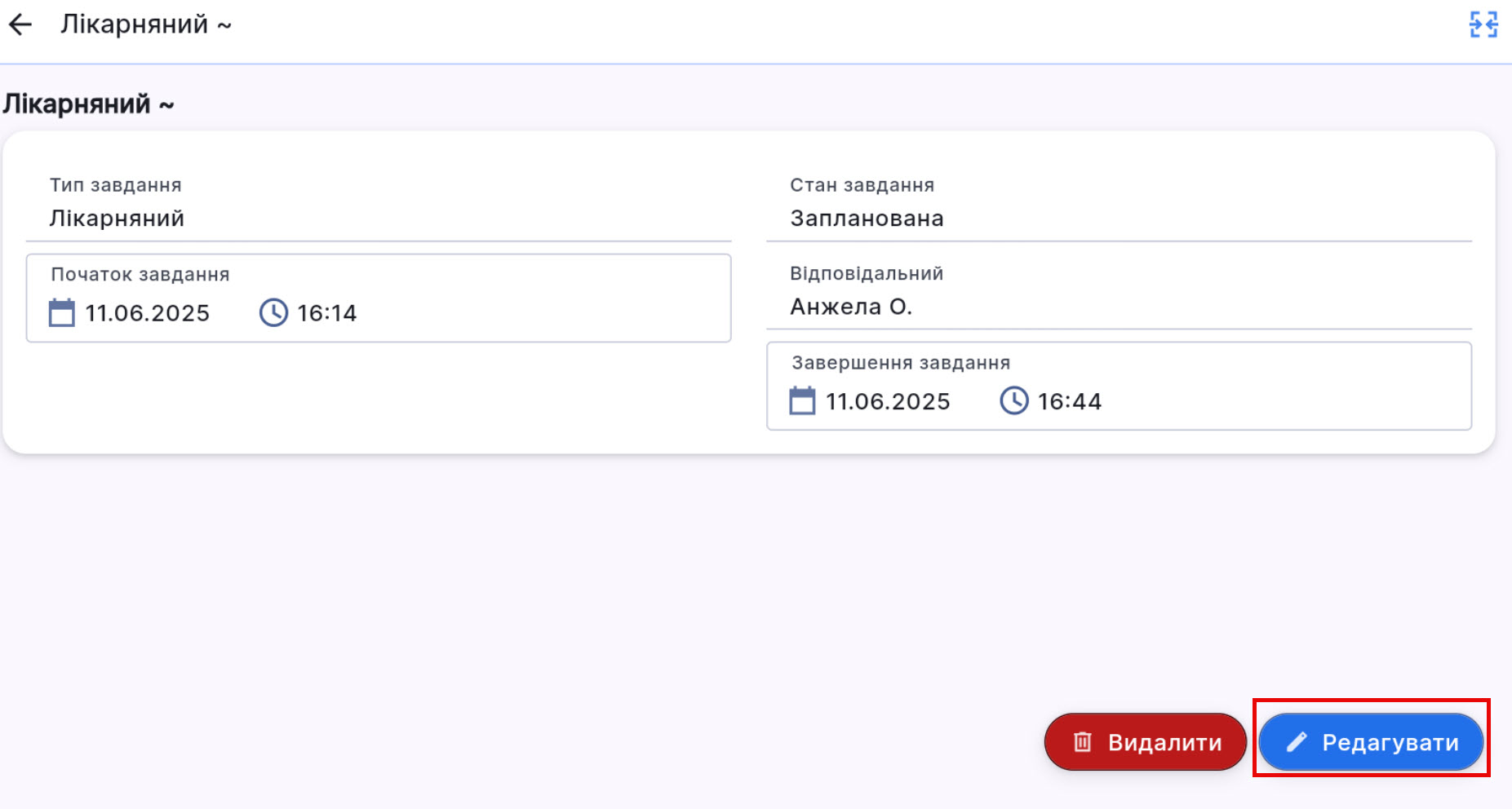Select the end date in Завершення завдання
Image resolution: width=1512 pixels, height=809 pixels.
(888, 401)
